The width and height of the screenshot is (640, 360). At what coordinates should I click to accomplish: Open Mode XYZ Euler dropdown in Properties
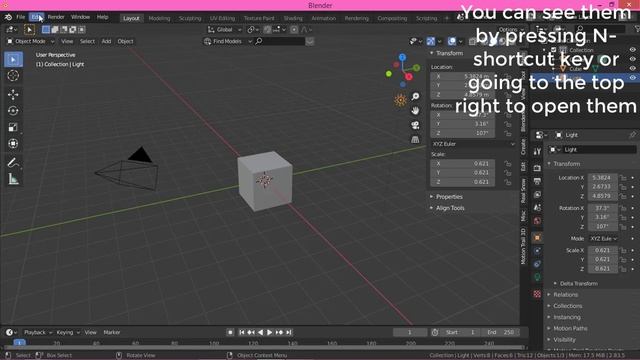pyautogui.click(x=603, y=238)
